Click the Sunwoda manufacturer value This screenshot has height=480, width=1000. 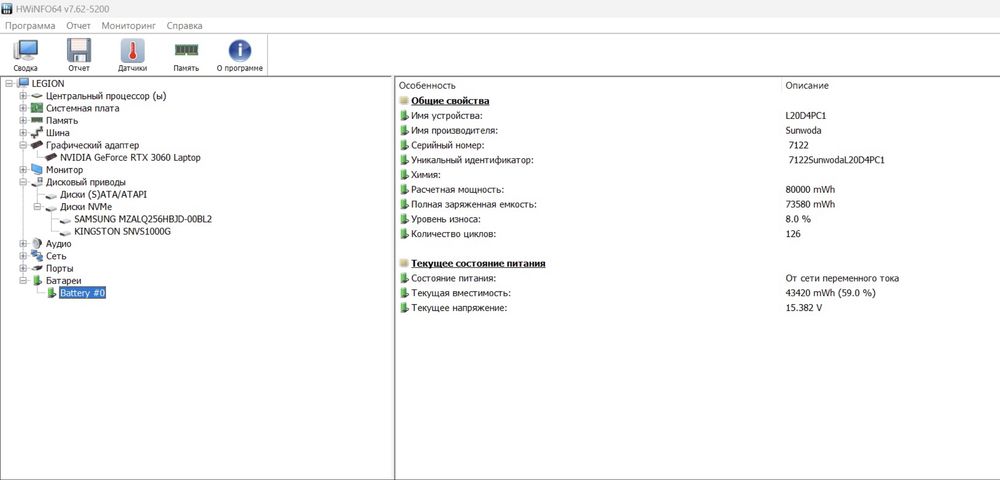804,131
